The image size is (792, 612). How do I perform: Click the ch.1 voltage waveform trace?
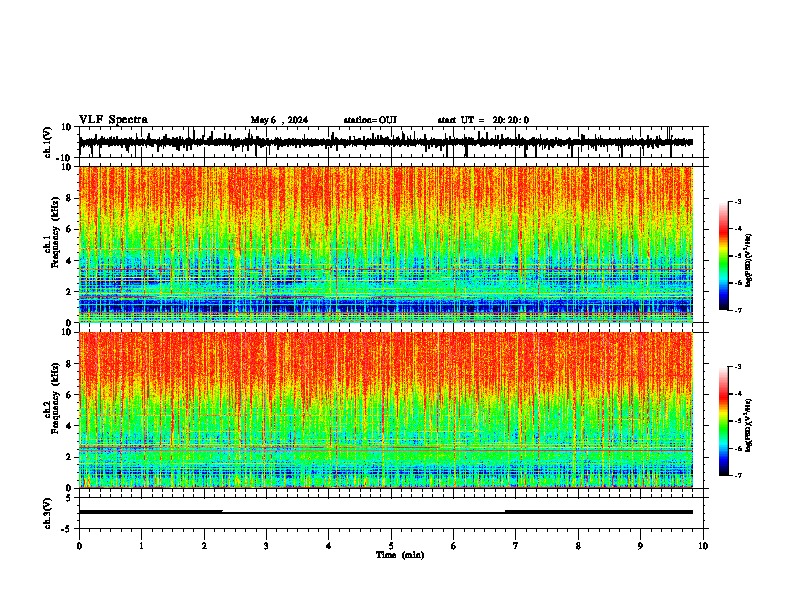click(385, 142)
